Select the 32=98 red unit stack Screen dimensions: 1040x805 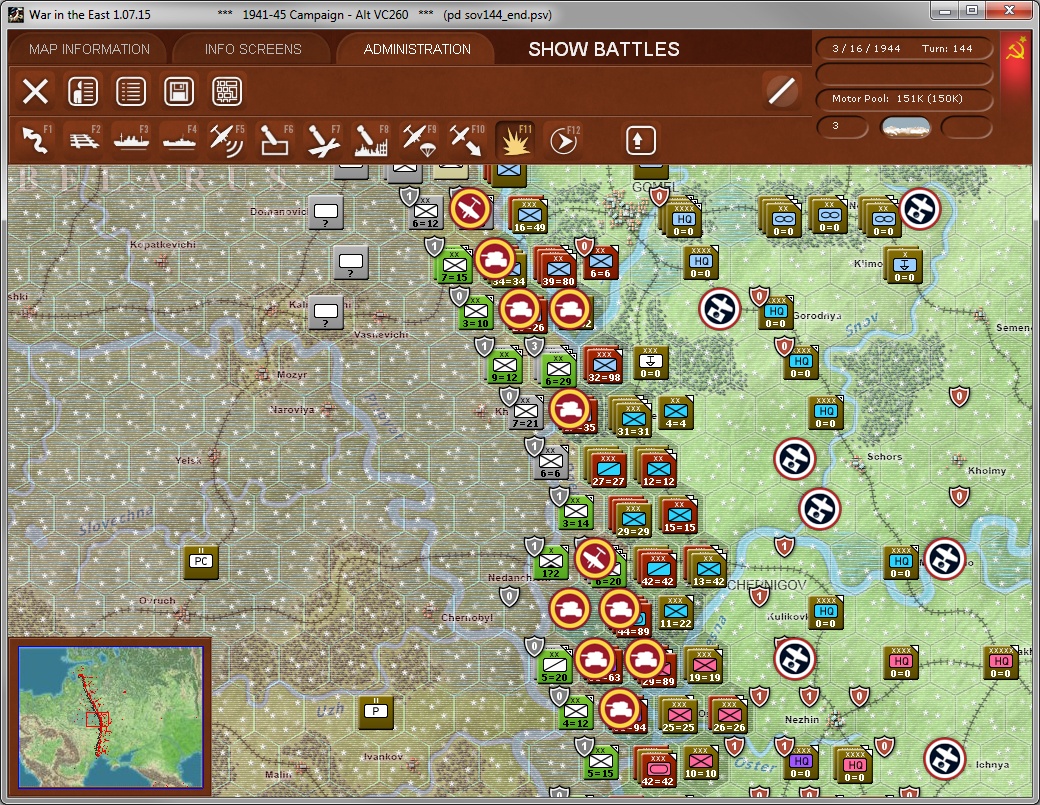604,365
